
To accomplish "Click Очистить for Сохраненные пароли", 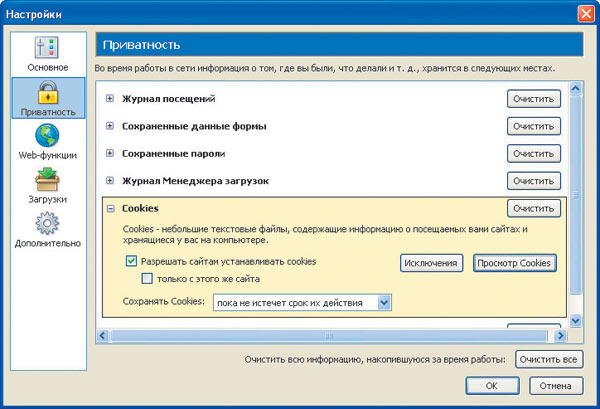I will coord(534,153).
